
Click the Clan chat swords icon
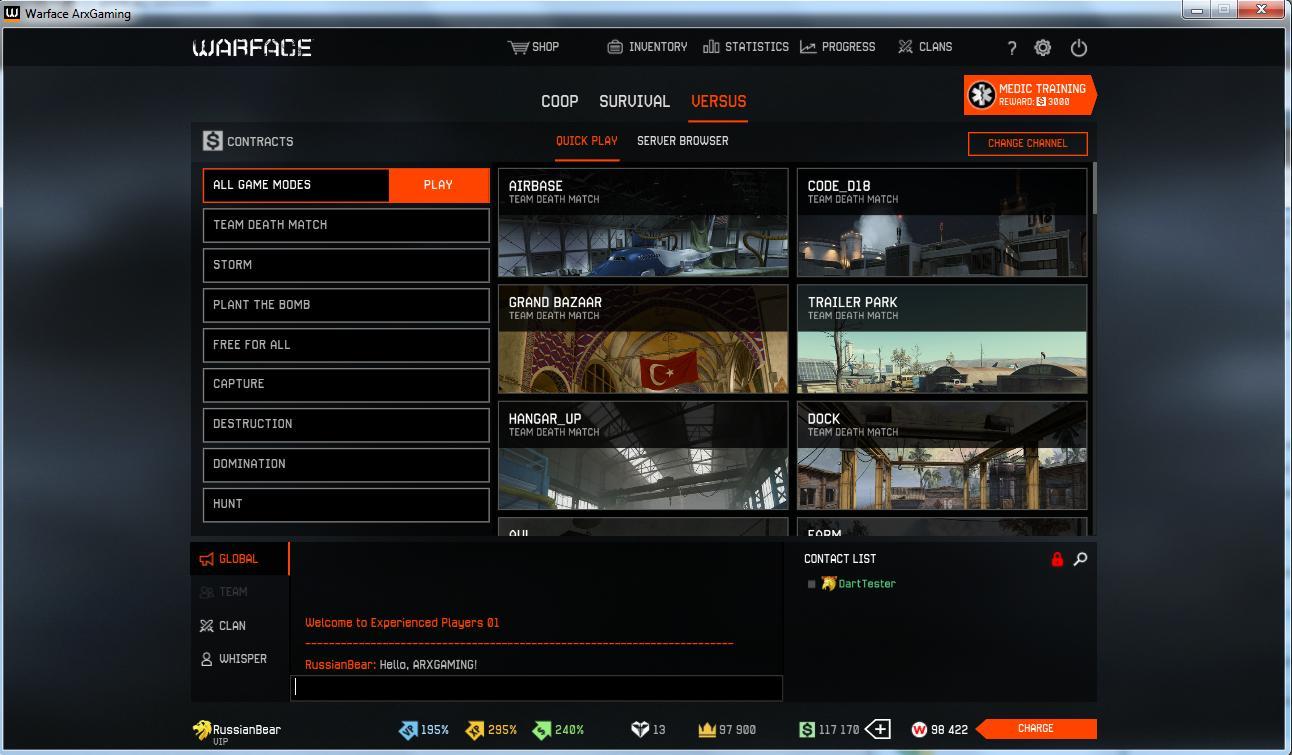pos(206,626)
